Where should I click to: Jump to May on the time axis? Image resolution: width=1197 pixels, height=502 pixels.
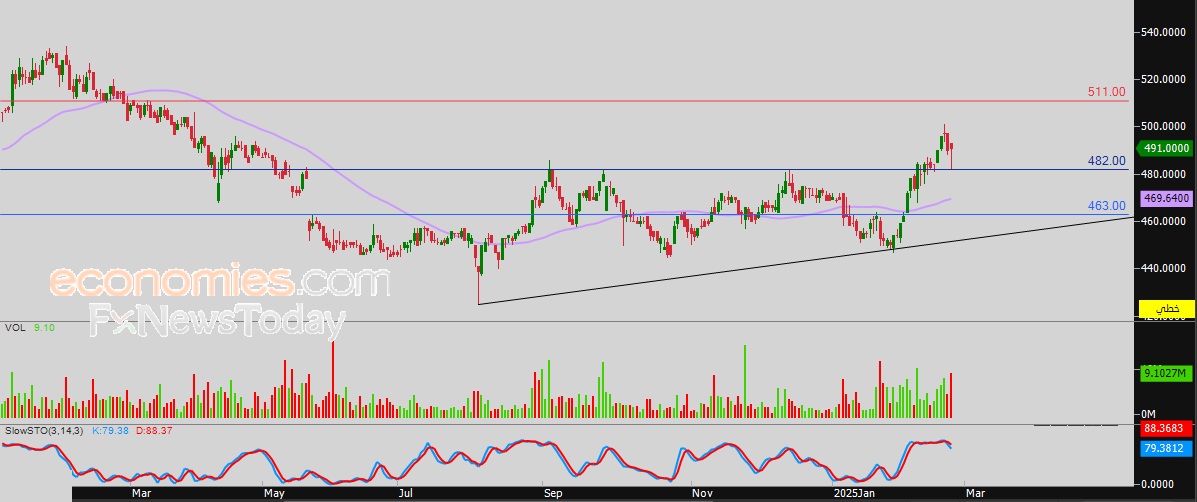[x=274, y=493]
